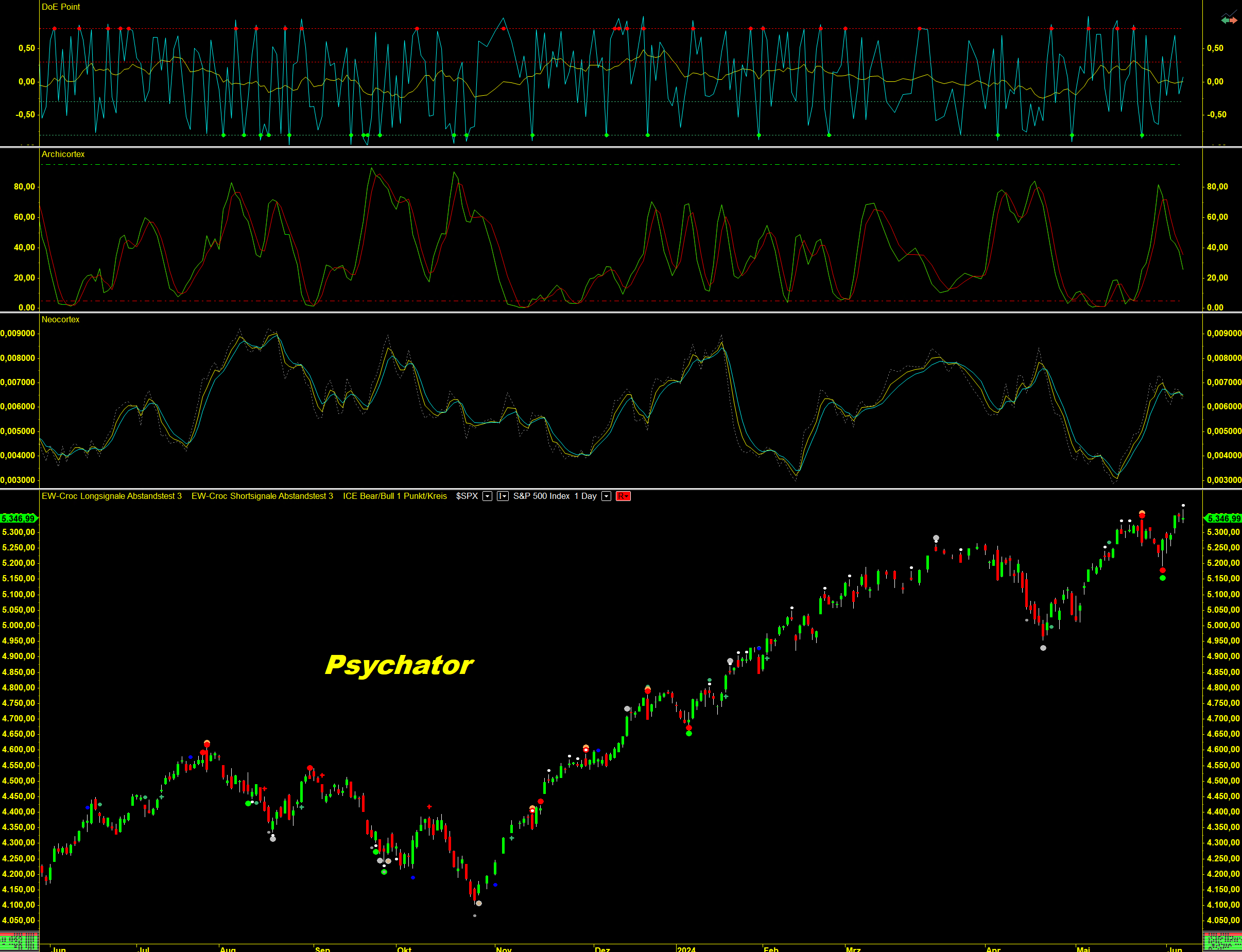The image size is (1242, 952).
Task: Click the yellow Psychator watermark text
Action: 399,665
